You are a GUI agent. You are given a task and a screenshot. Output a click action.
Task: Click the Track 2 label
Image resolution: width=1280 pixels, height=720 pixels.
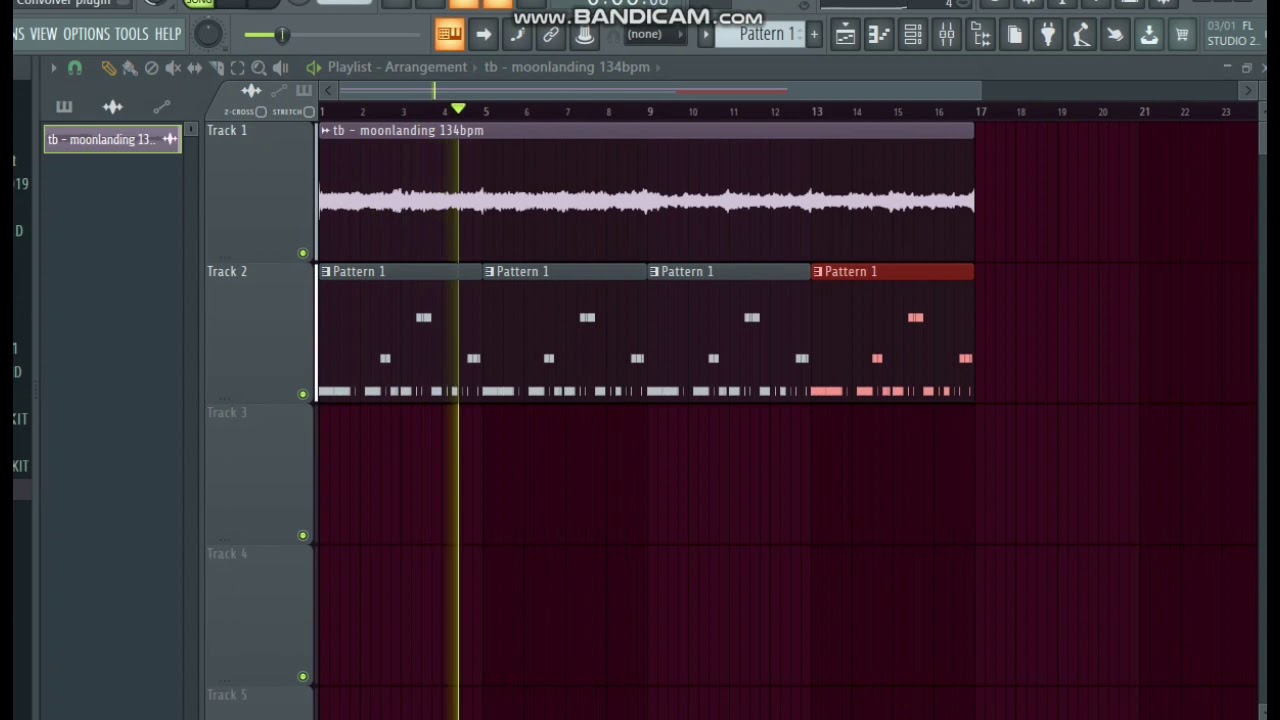(227, 272)
